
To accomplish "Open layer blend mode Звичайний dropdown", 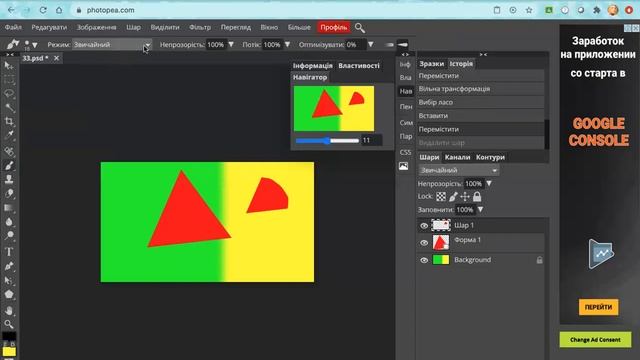I will pyautogui.click(x=458, y=170).
